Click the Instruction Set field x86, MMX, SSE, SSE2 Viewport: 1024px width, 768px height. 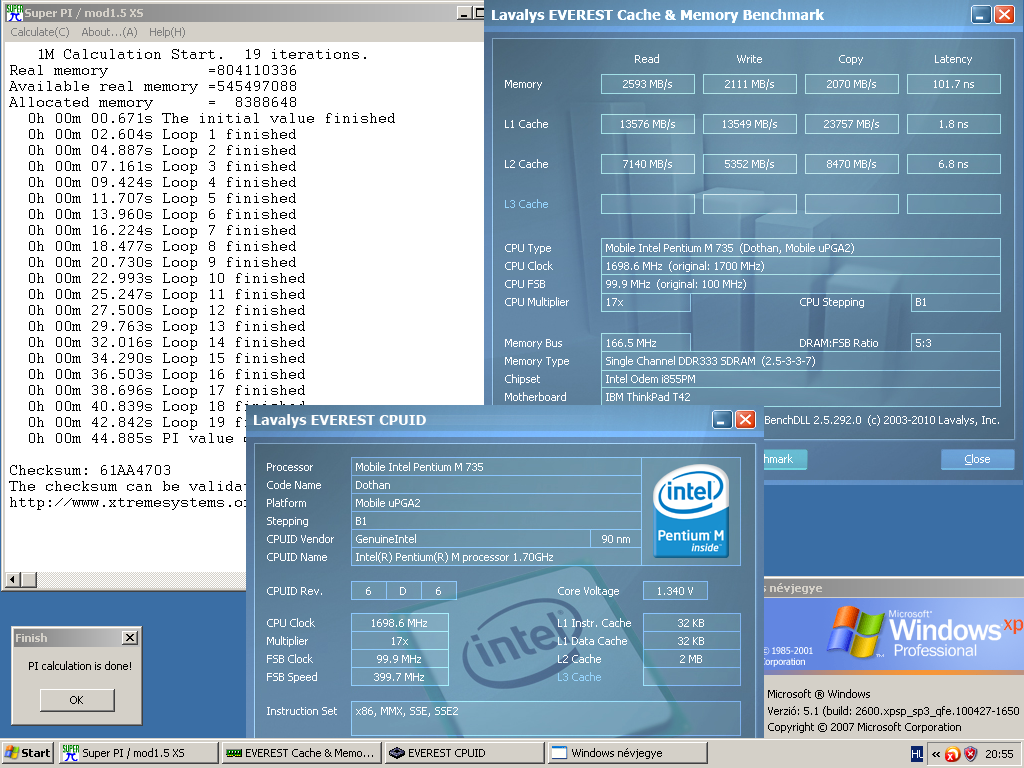pos(545,718)
